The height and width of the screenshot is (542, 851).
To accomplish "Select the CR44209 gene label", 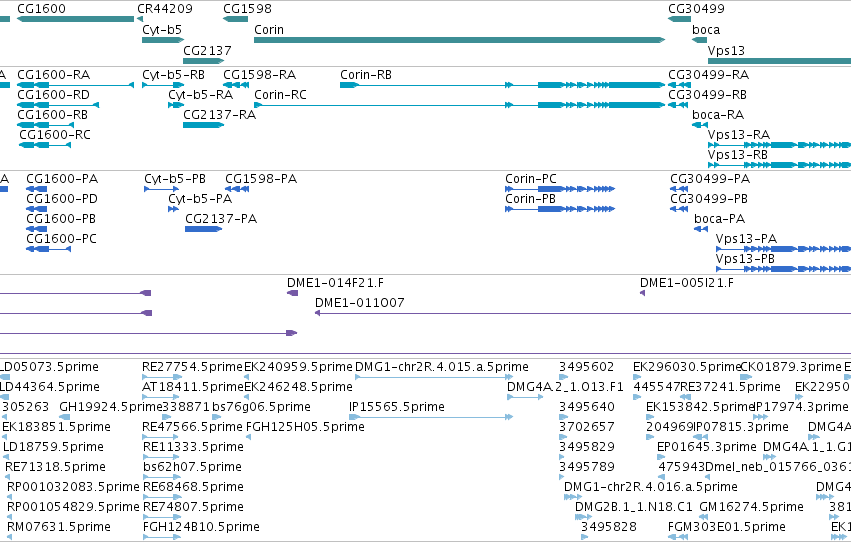I will [164, 9].
